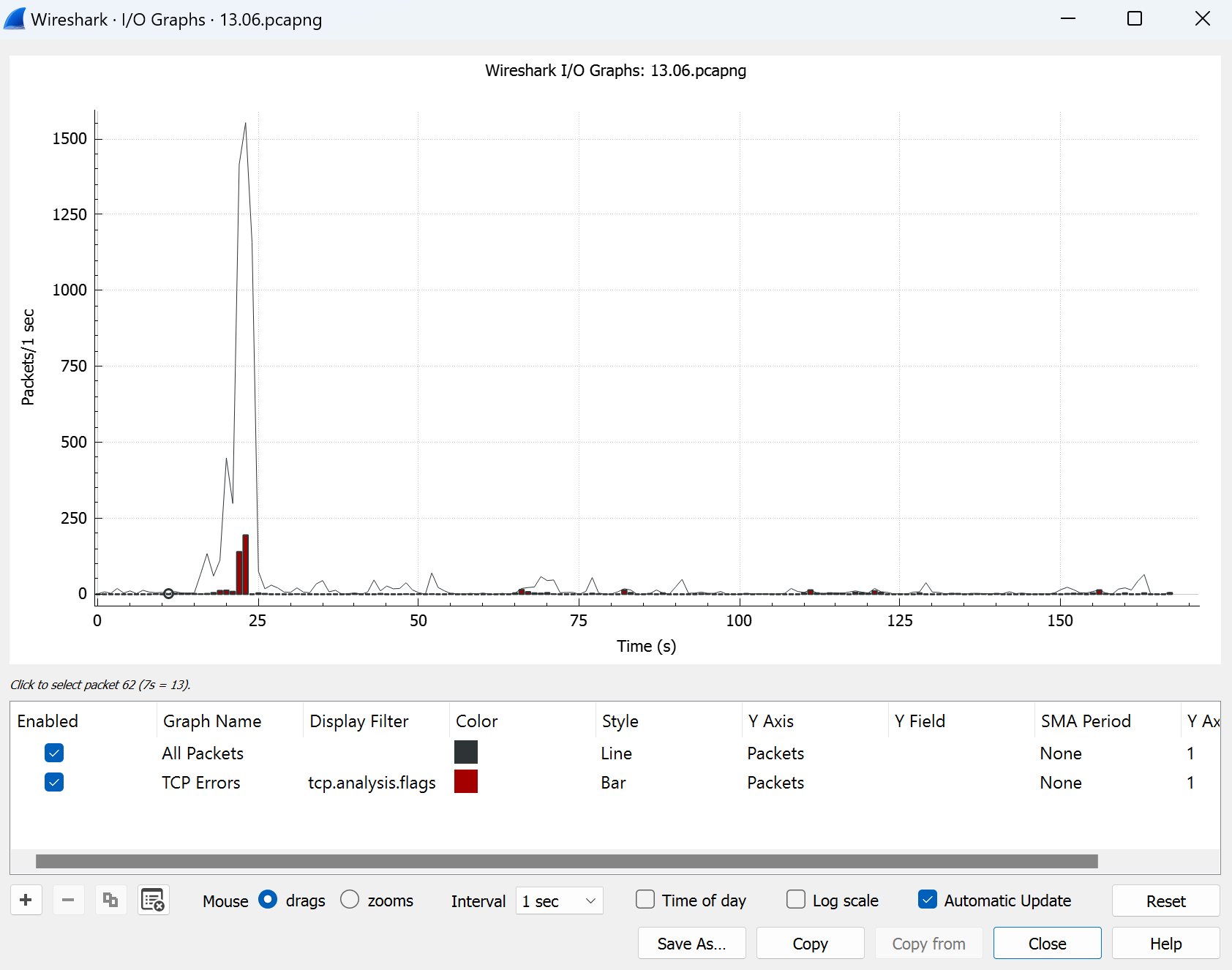The width and height of the screenshot is (1232, 970).
Task: Minimize the I/O Graphs window
Action: pyautogui.click(x=1068, y=18)
